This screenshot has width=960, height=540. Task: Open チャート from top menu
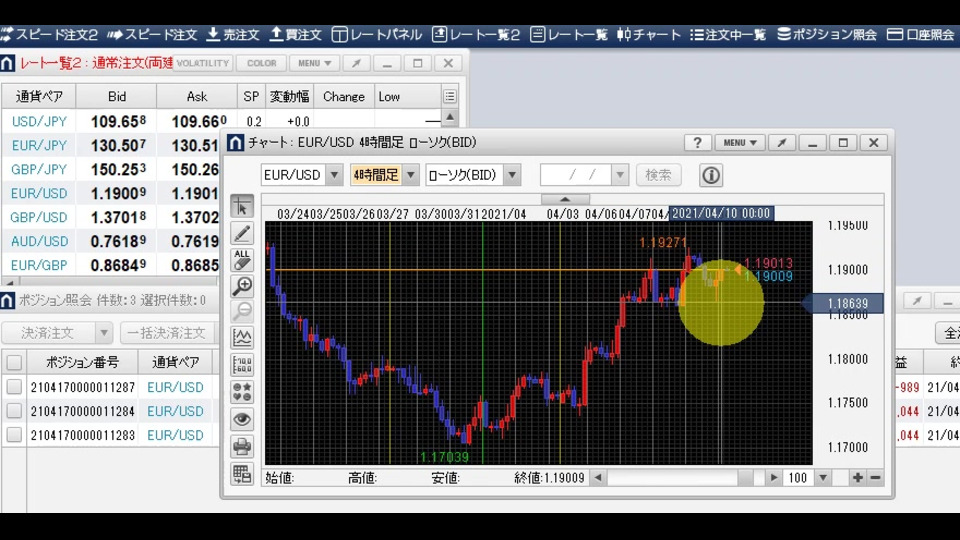649,35
